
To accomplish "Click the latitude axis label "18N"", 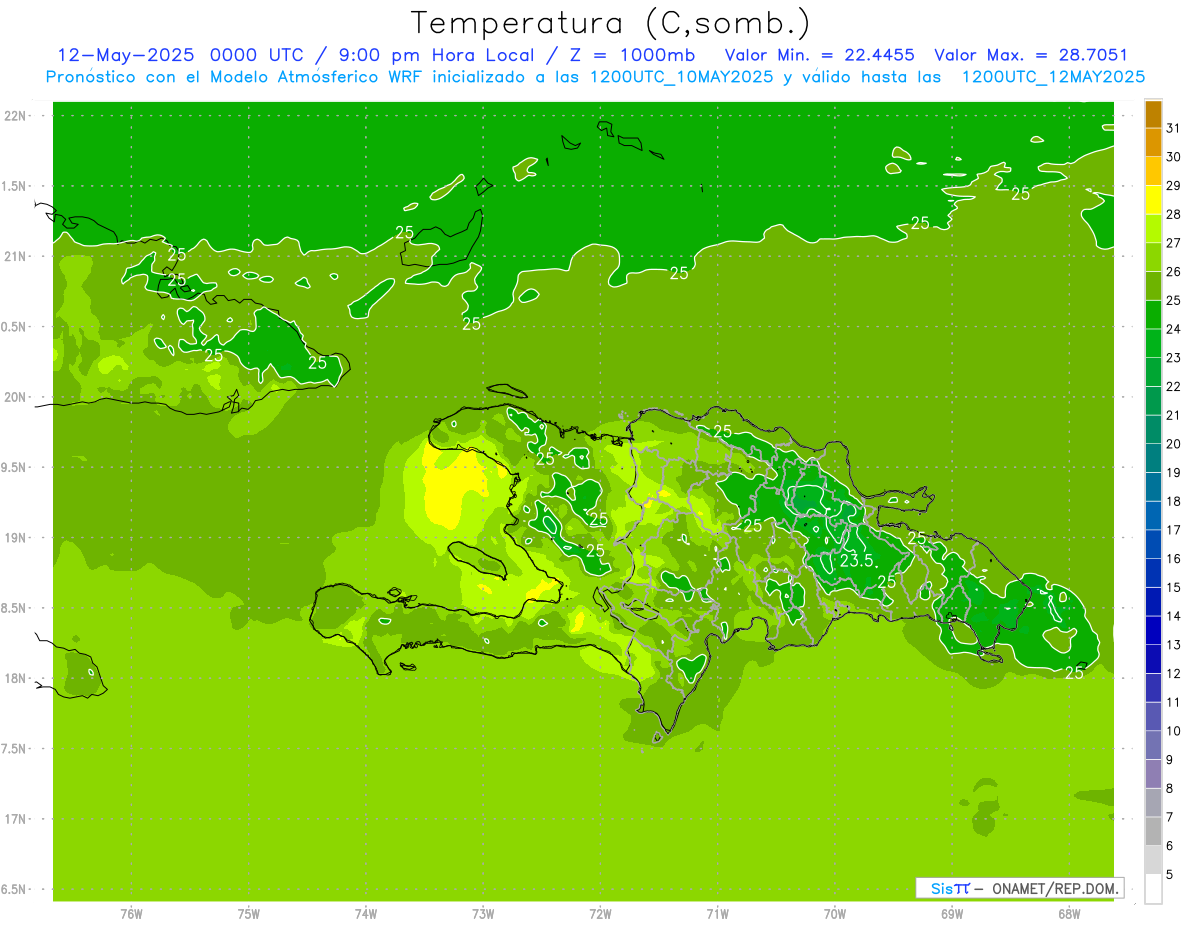I will point(16,679).
